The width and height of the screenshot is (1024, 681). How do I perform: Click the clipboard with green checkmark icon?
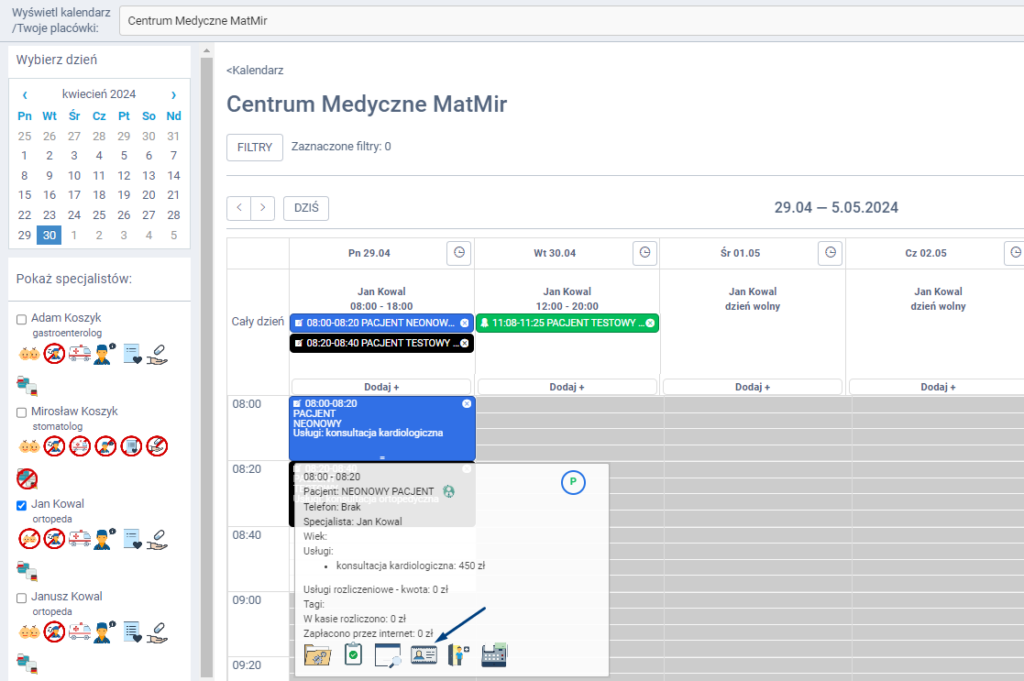coord(353,655)
